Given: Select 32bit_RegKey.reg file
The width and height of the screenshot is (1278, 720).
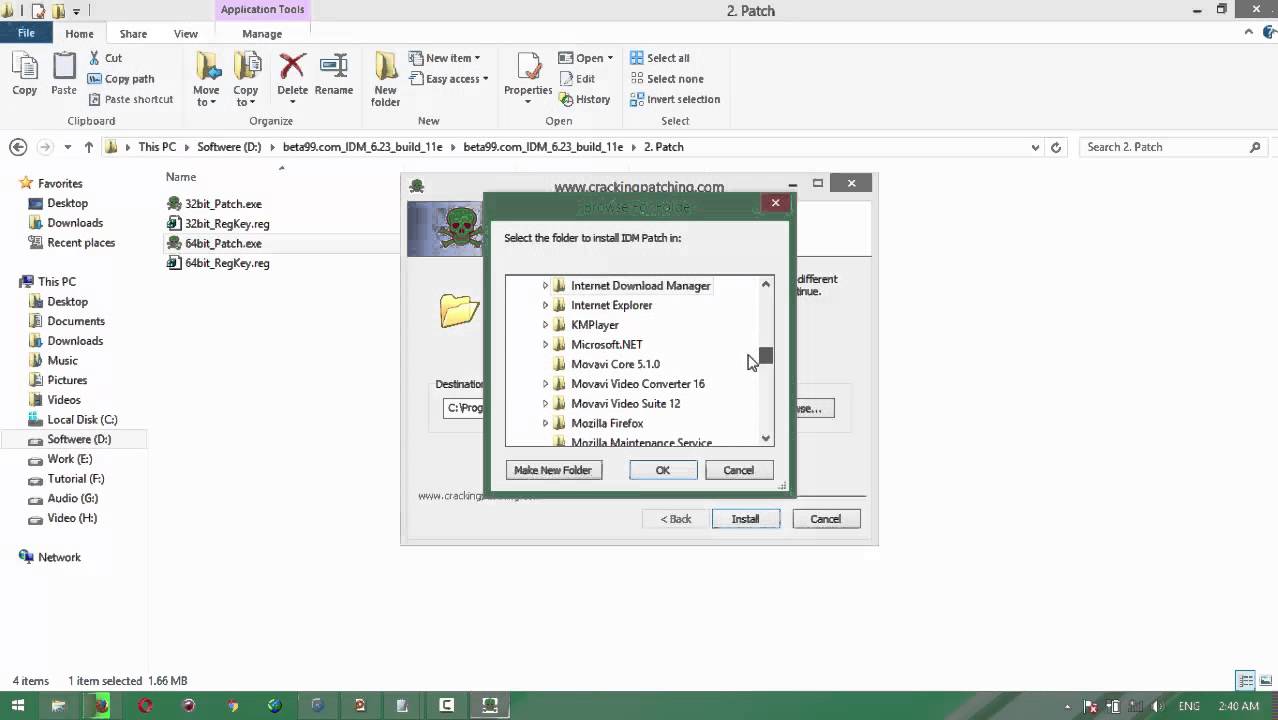Looking at the screenshot, I should coord(227,224).
